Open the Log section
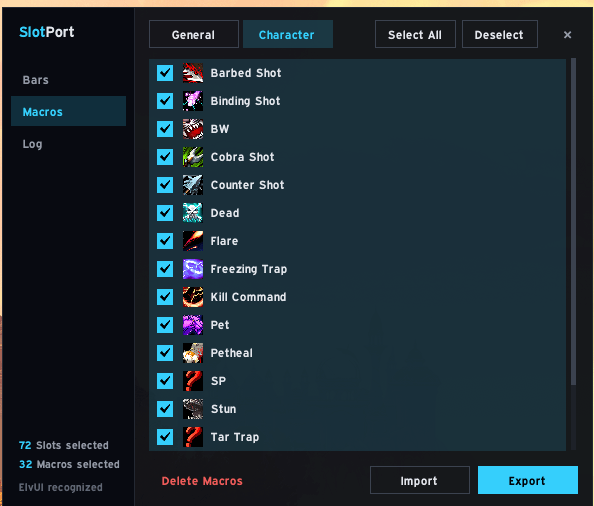 [x=68, y=144]
